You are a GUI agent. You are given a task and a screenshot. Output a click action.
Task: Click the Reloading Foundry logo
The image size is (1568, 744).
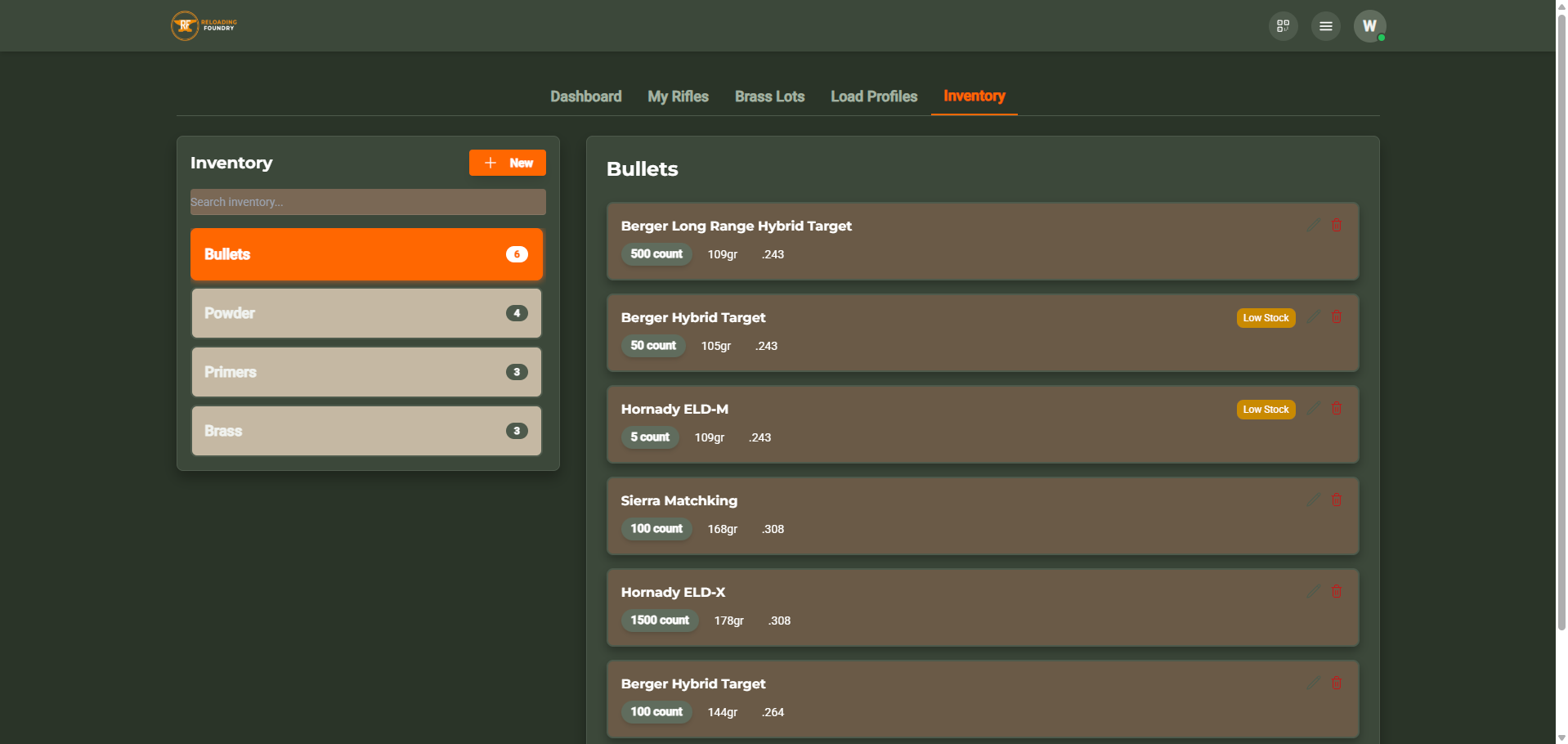(x=204, y=25)
